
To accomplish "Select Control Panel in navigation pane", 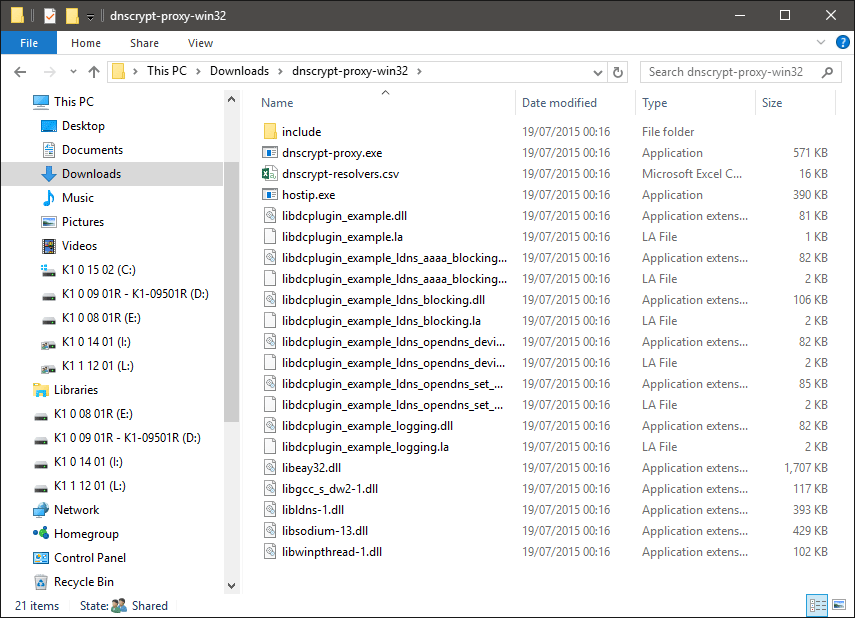I will tap(90, 558).
